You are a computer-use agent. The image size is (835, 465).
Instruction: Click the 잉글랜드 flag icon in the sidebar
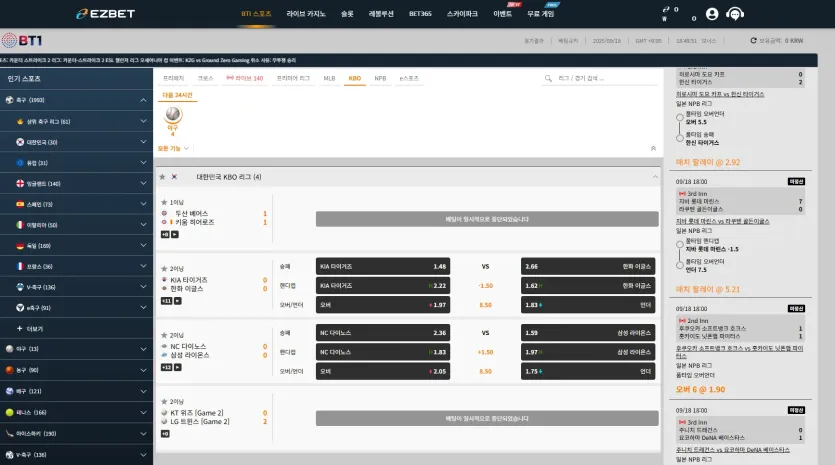[x=20, y=183]
